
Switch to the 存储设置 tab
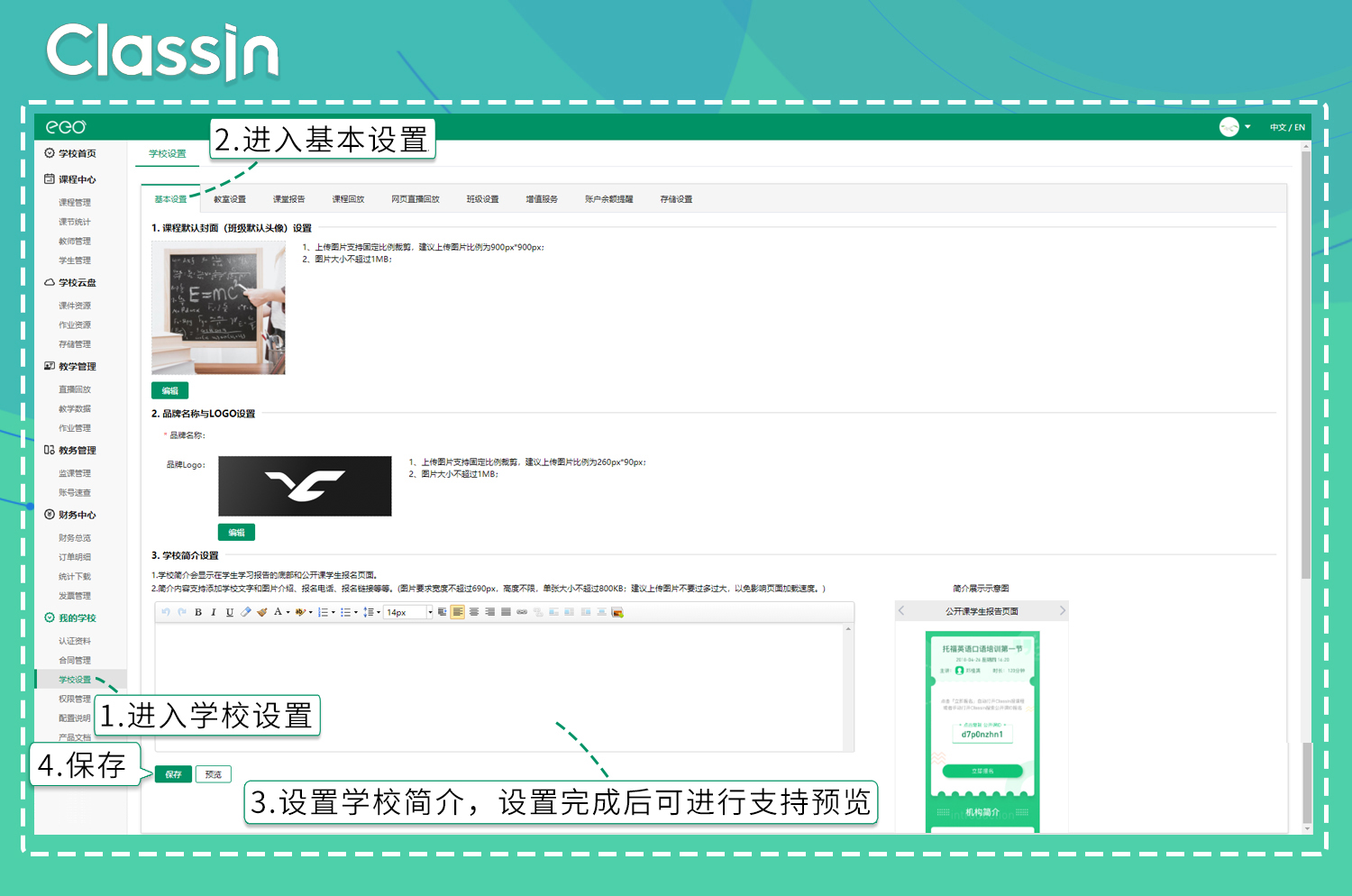pos(676,199)
